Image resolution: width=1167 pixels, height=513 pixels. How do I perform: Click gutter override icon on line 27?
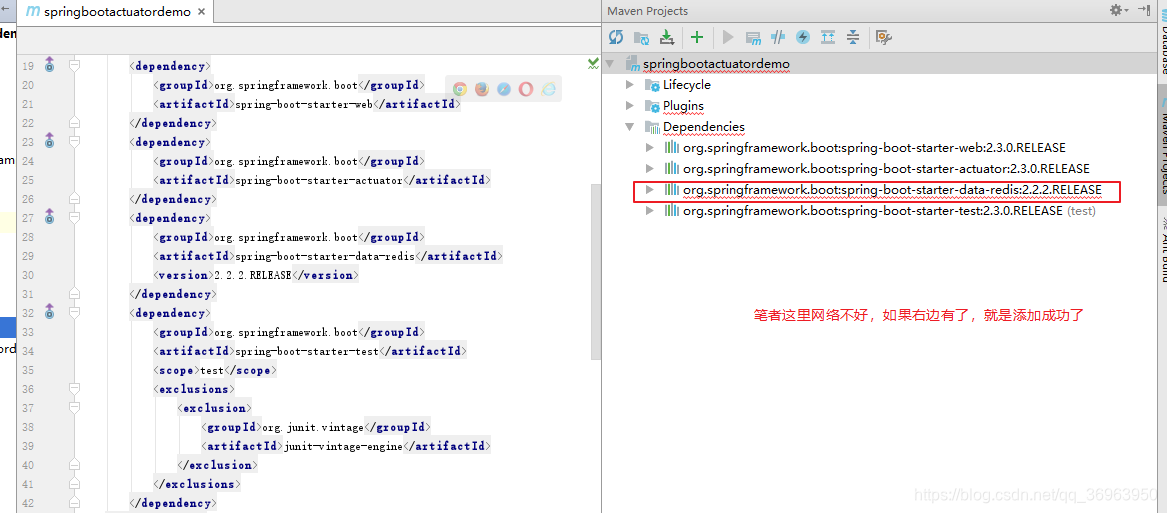pos(49,216)
